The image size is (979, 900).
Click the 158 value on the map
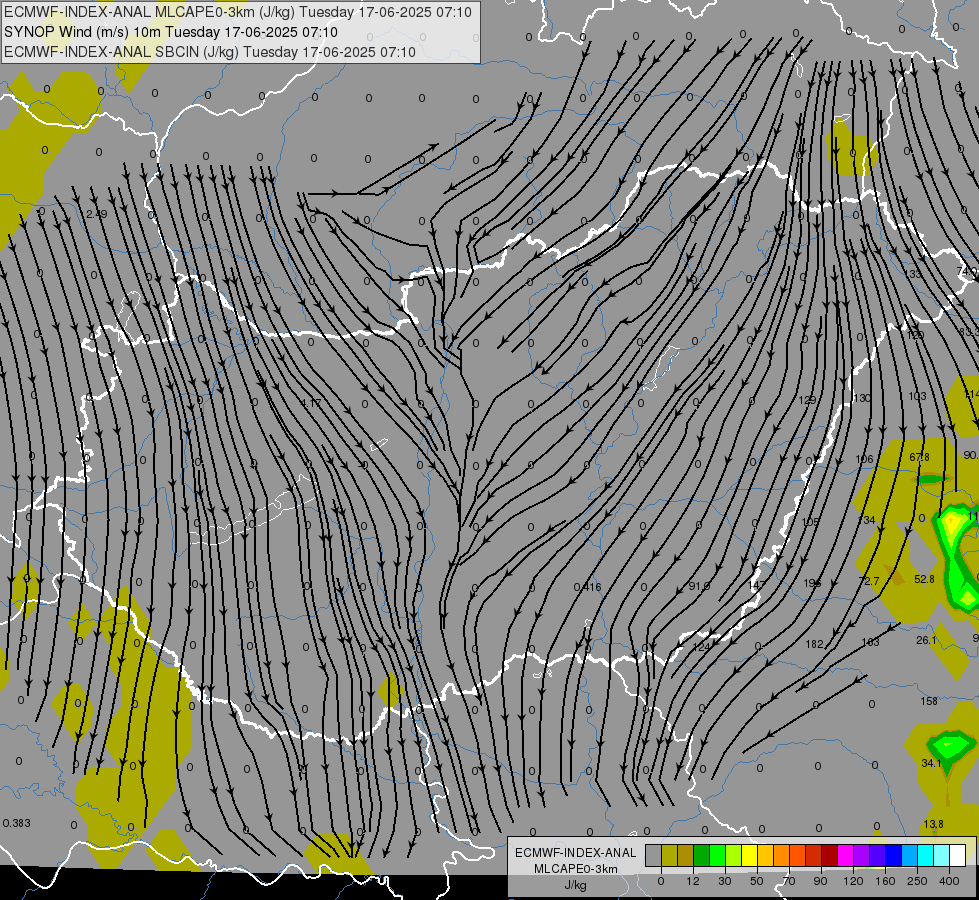(x=929, y=701)
